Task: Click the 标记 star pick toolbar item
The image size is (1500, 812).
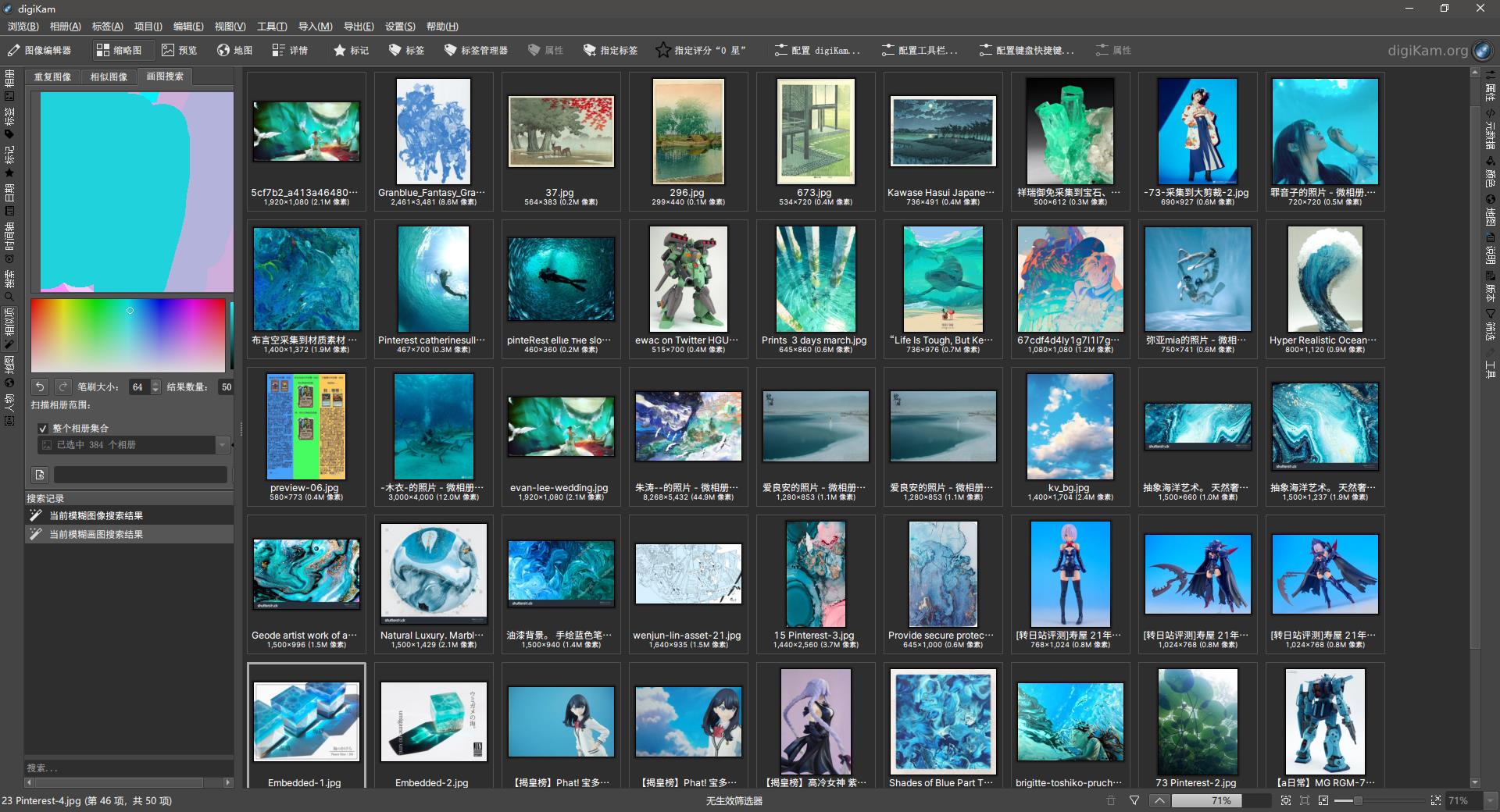Action: [x=351, y=50]
